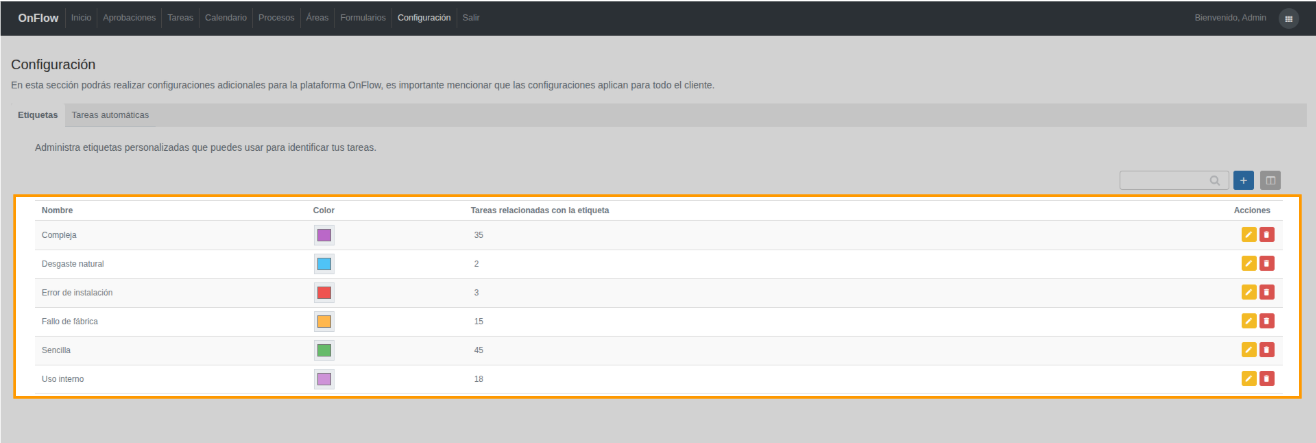Open the lilac swatch for Uso interno

point(324,379)
